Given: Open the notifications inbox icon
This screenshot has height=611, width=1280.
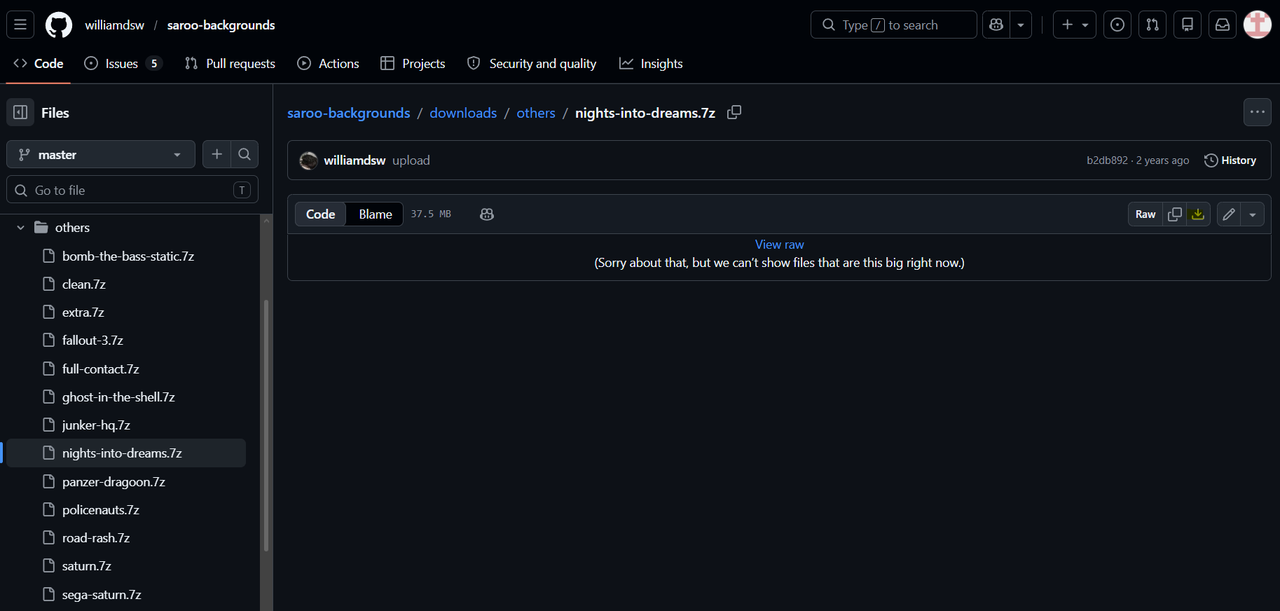Looking at the screenshot, I should click(x=1222, y=25).
